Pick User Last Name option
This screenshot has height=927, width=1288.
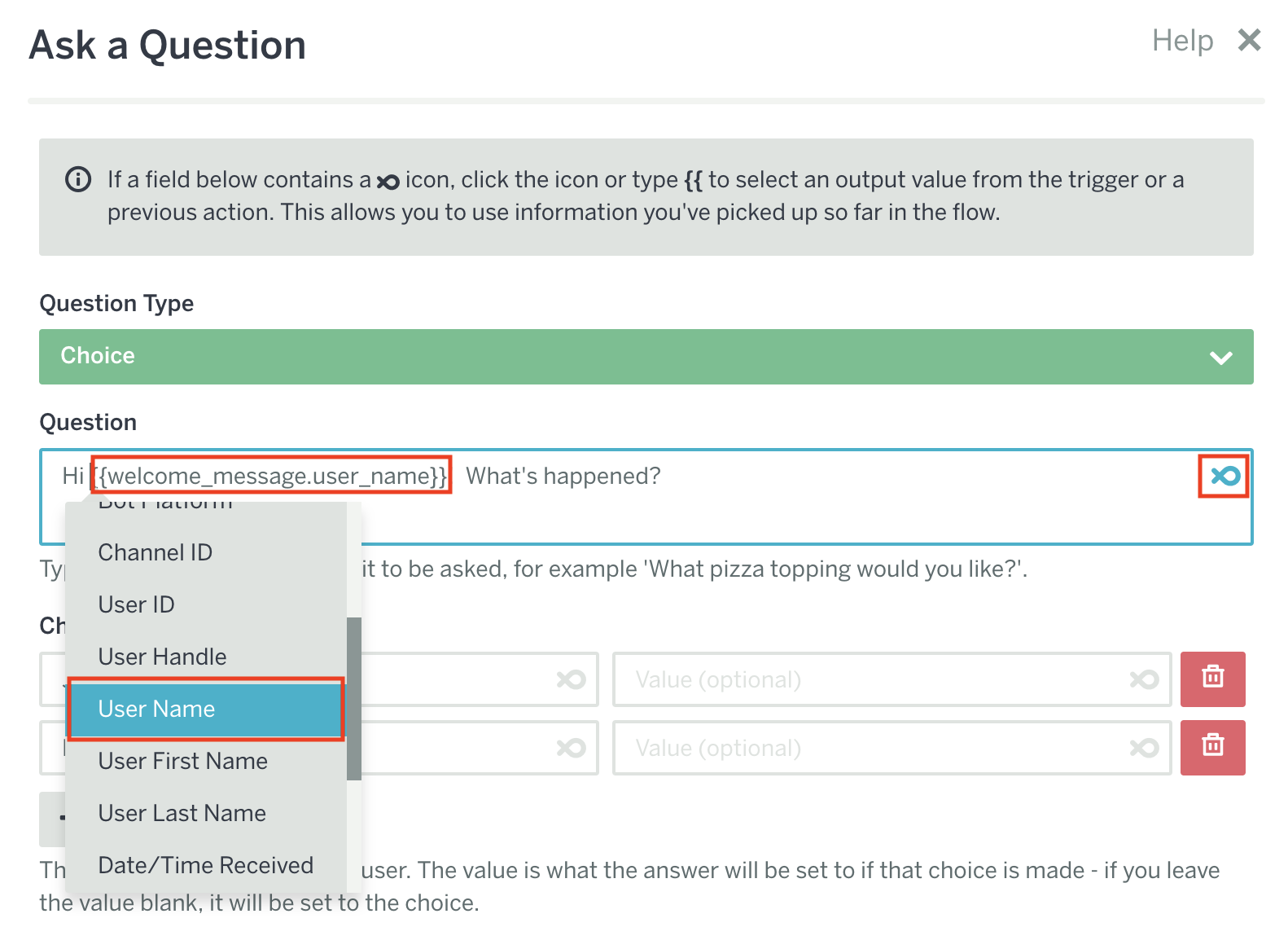(182, 813)
